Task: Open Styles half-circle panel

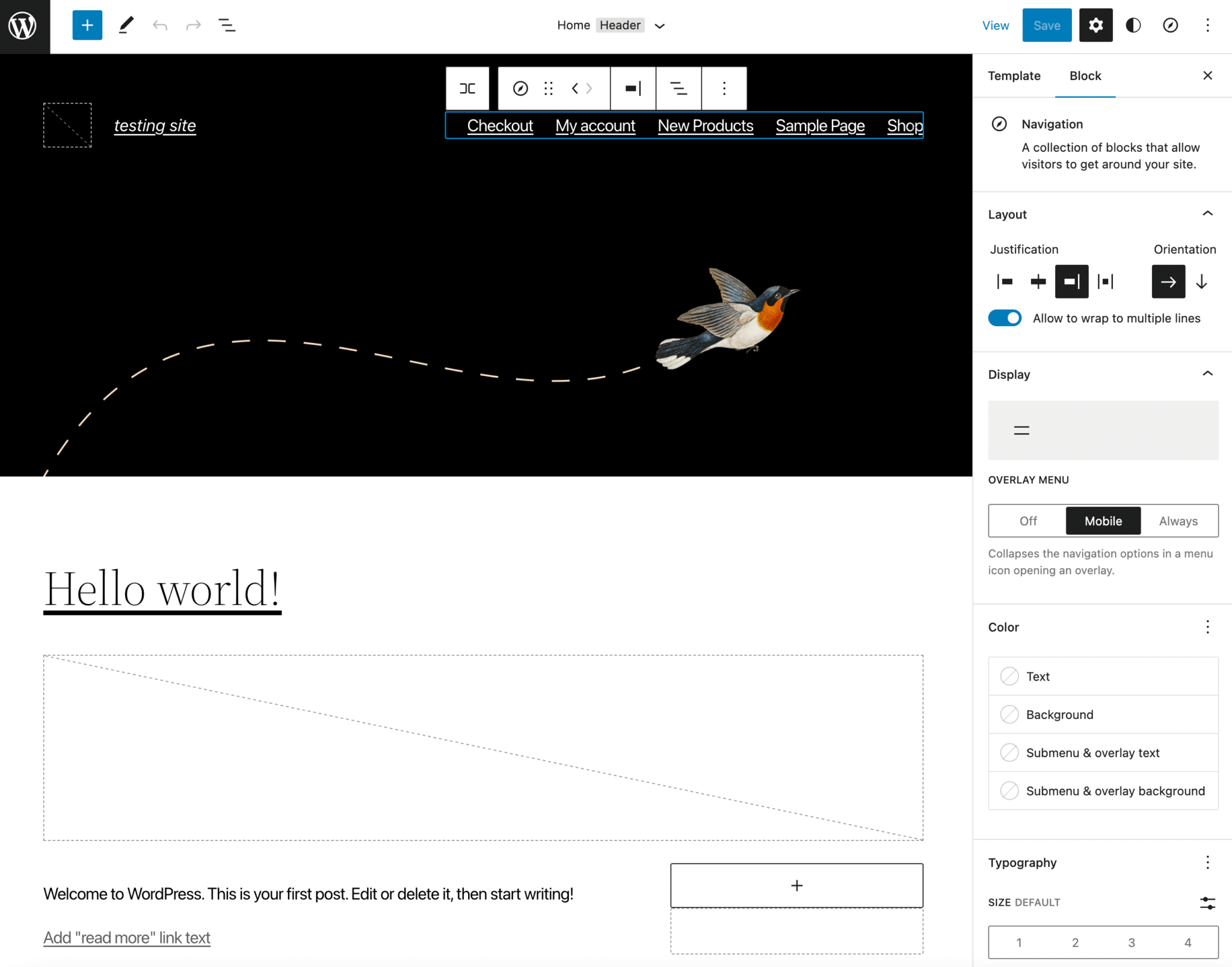Action: pyautogui.click(x=1133, y=25)
